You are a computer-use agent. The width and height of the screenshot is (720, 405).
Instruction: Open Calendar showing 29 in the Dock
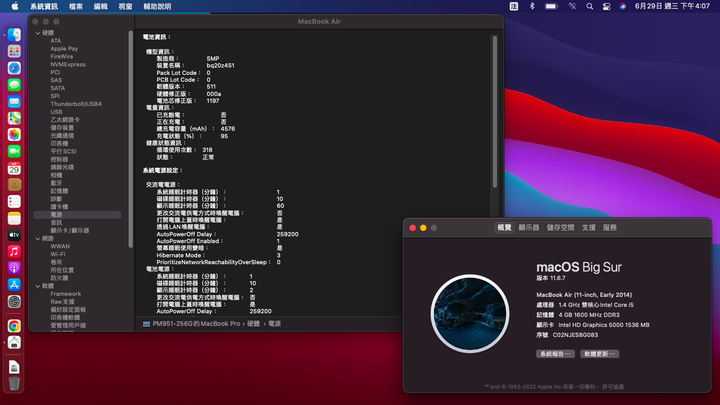coord(14,168)
